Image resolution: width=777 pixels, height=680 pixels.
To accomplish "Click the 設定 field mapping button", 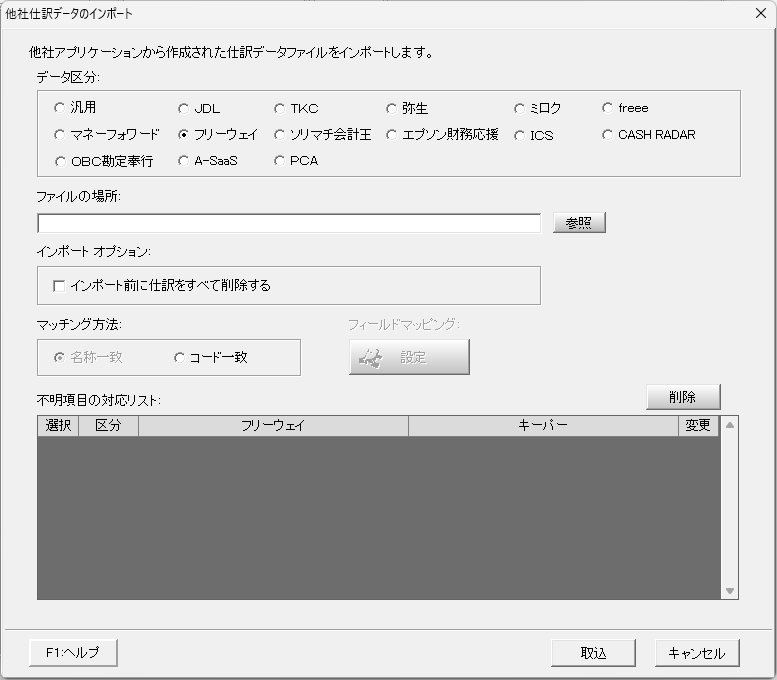I will tap(409, 357).
